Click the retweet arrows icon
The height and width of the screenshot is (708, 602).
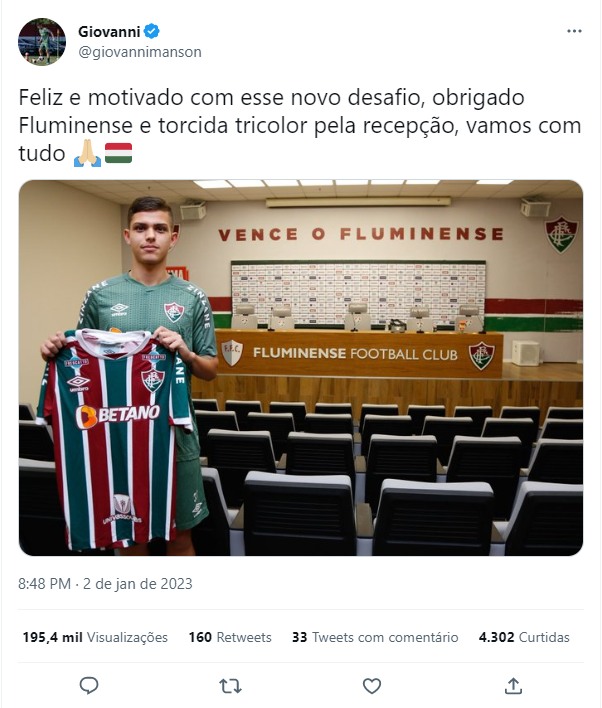230,686
